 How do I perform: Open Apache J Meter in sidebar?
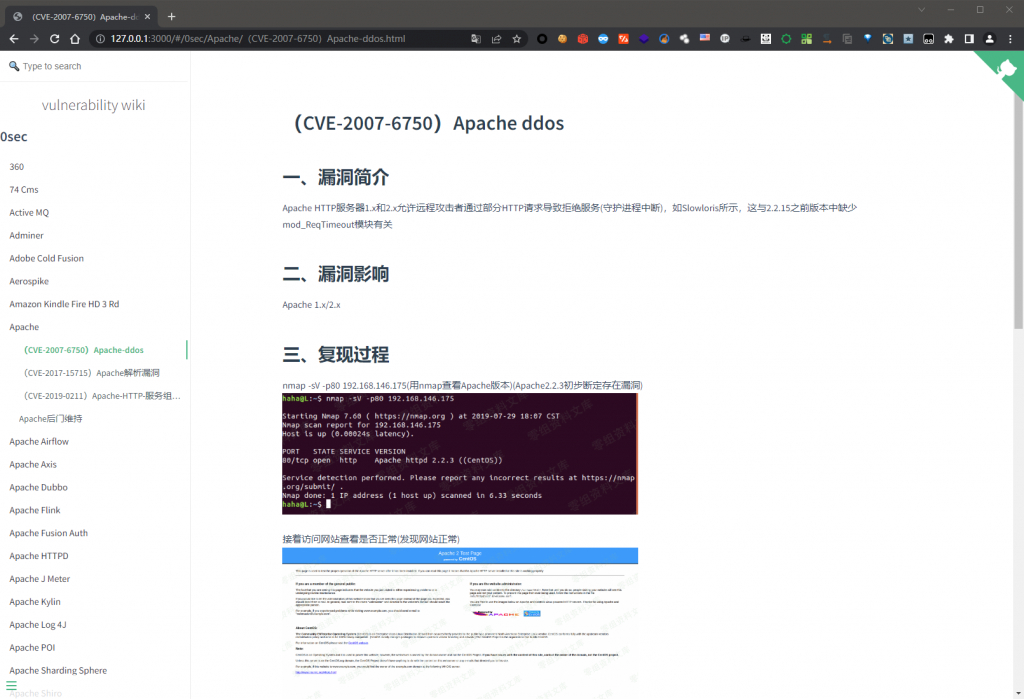point(39,579)
